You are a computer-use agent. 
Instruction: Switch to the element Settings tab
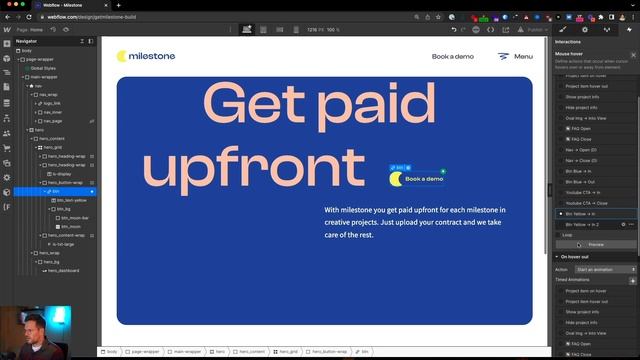pos(585,29)
